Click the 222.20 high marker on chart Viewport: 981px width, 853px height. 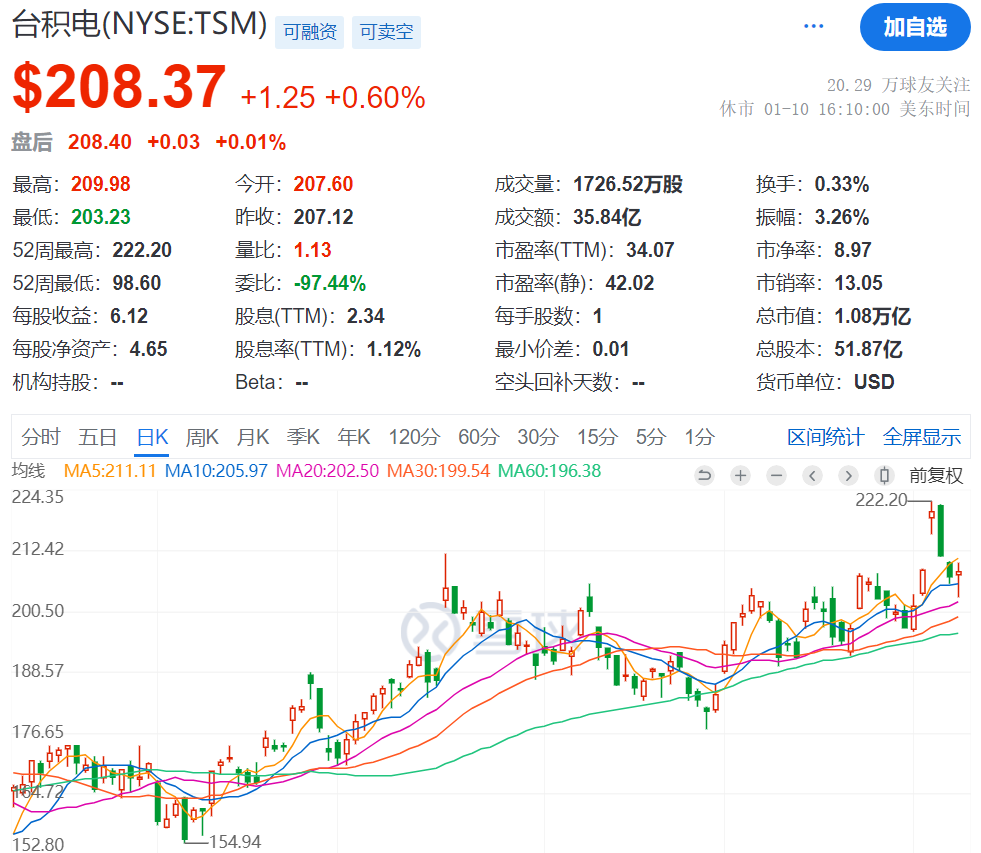[x=881, y=499]
